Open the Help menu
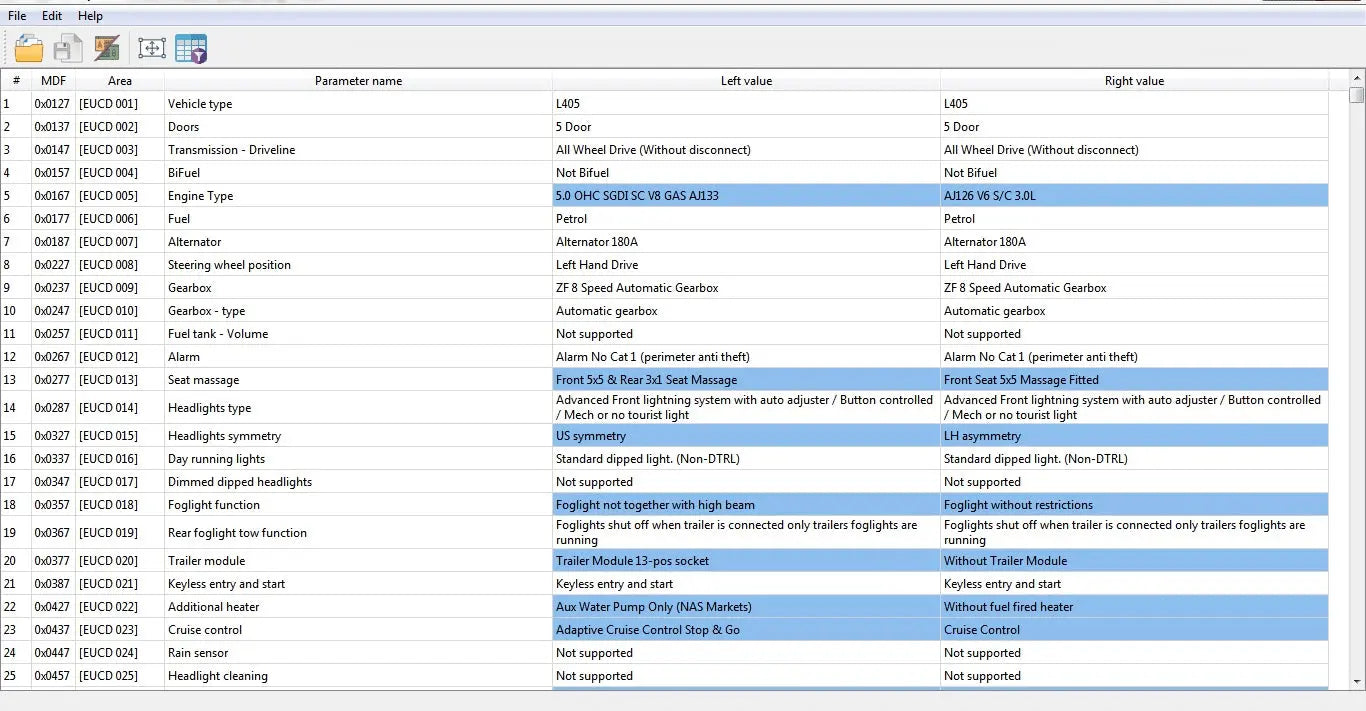Screen dimensions: 1366x711 click(90, 16)
